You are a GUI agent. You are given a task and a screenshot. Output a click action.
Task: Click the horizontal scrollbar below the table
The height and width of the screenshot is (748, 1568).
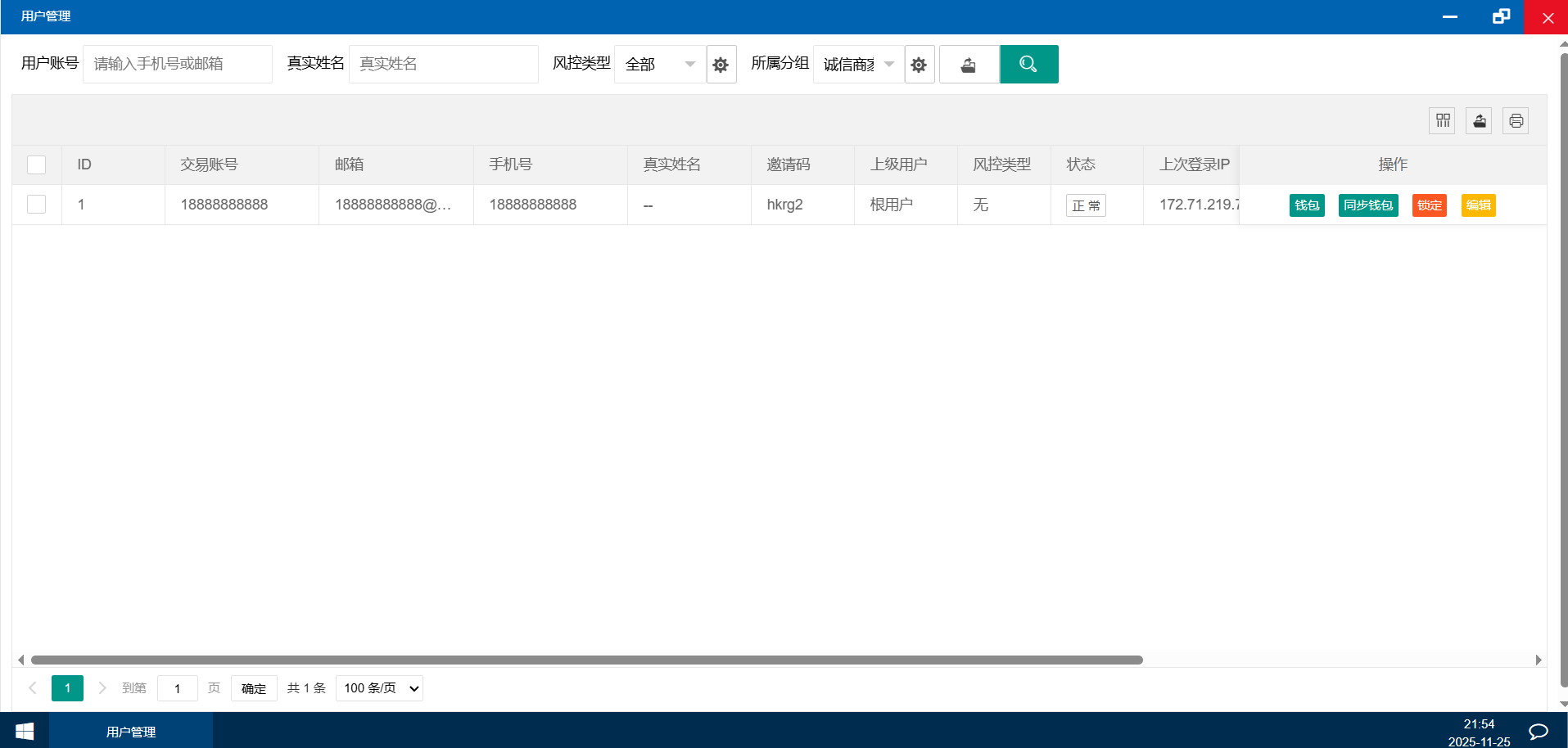586,660
